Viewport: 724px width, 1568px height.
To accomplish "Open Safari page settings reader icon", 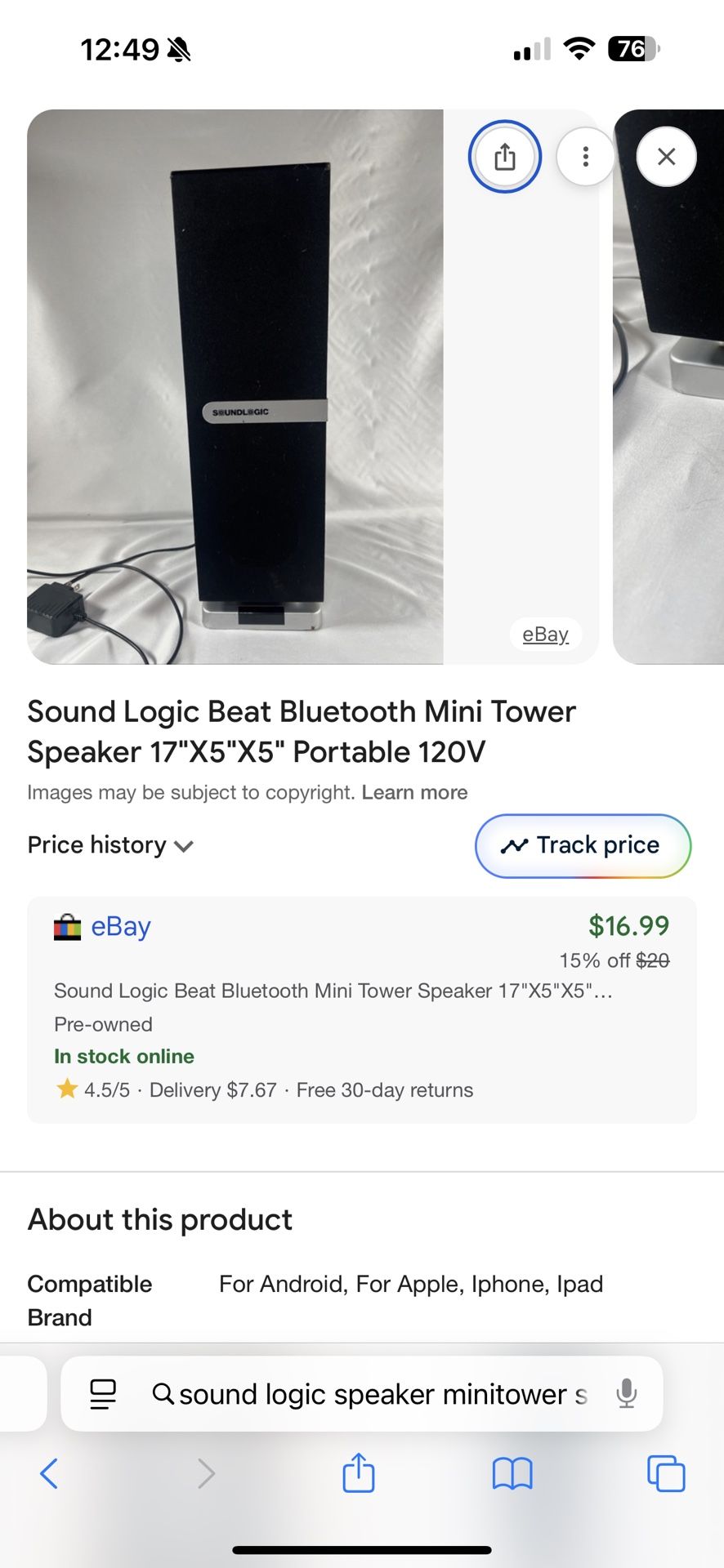I will pos(103,1393).
